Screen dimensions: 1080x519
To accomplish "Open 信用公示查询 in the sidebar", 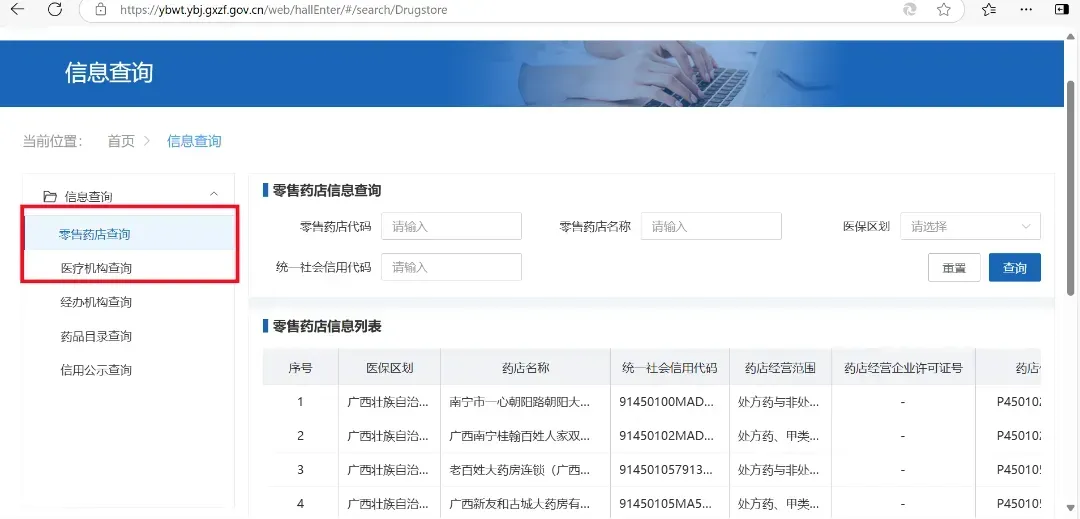I will [x=96, y=370].
